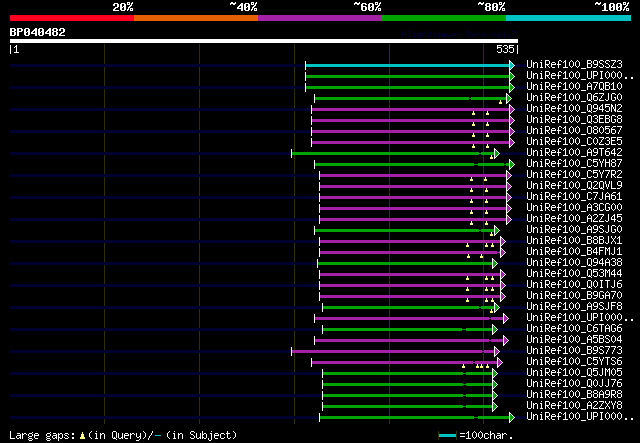Select the UniRef100_A3CG00 label

point(574,208)
